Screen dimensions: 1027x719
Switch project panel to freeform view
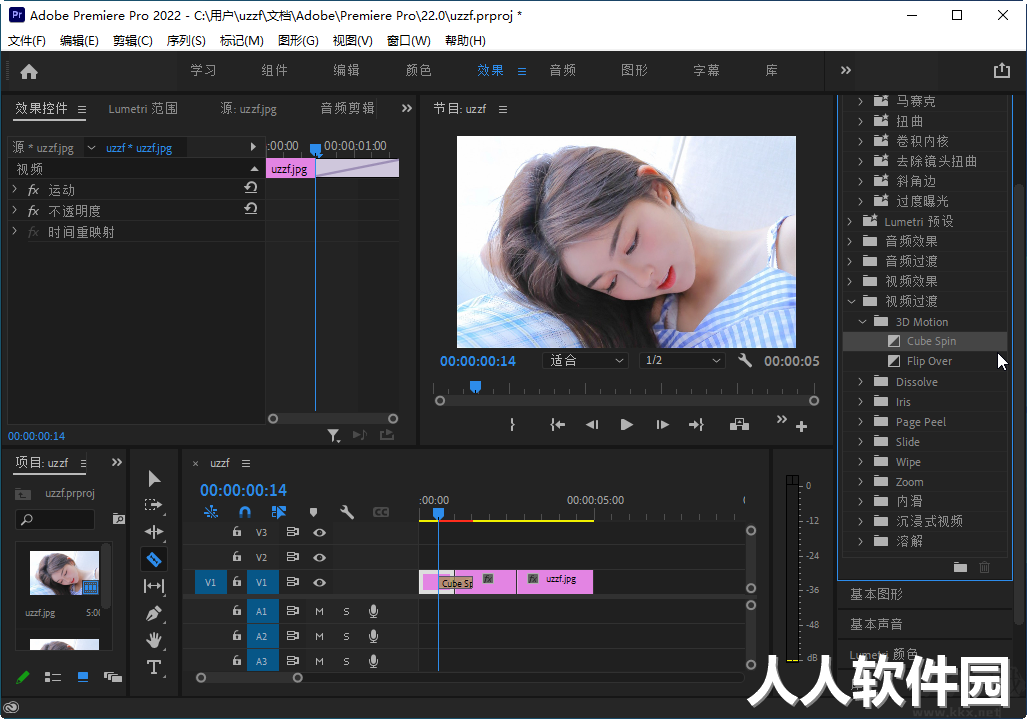[x=113, y=677]
